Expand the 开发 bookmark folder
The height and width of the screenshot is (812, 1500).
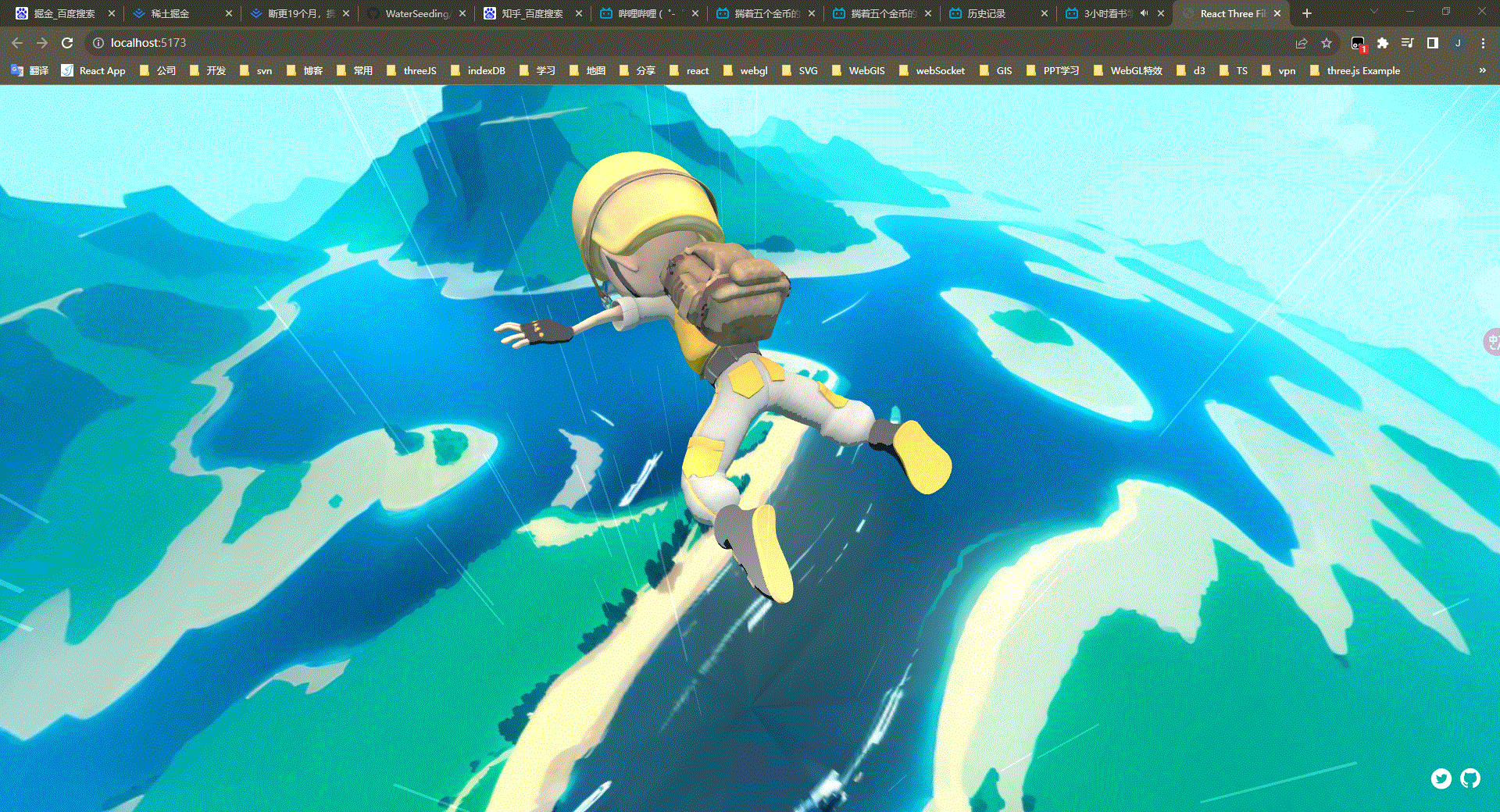click(207, 70)
